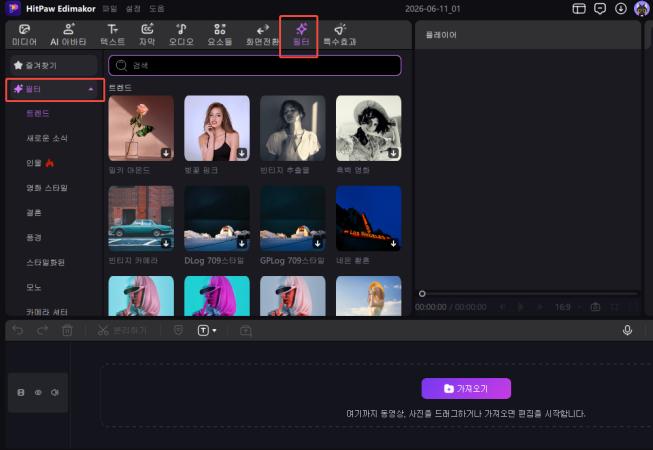653x450 pixels.
Task: Take a snapshot with player camera icon
Action: coord(596,307)
